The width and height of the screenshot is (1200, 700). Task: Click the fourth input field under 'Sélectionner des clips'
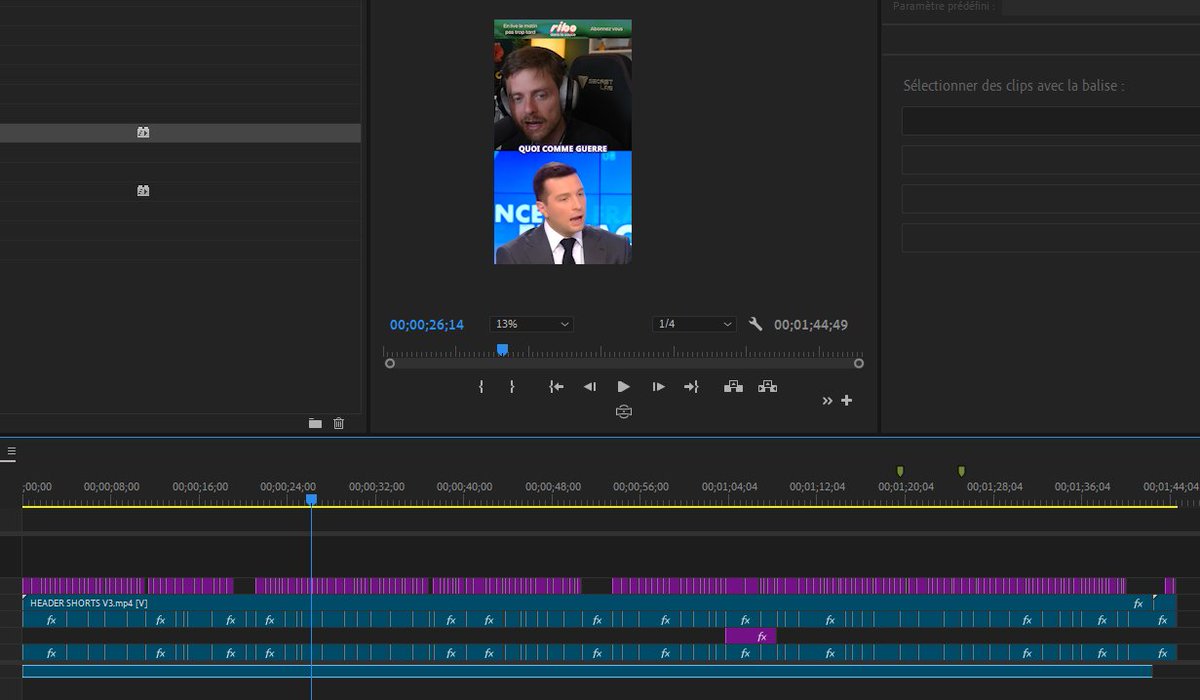[x=1051, y=238]
